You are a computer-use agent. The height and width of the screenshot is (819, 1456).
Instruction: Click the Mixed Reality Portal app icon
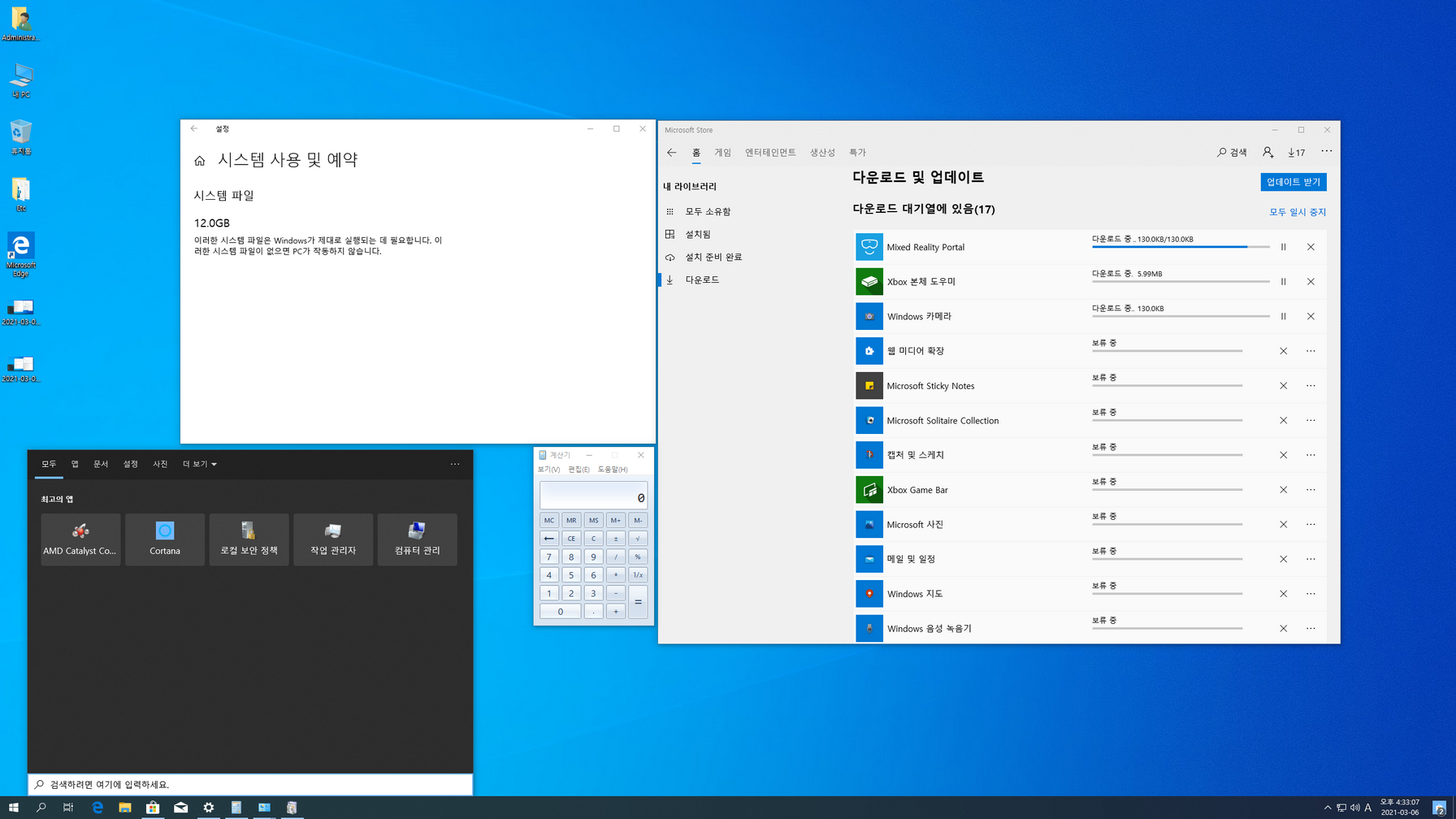(869, 247)
